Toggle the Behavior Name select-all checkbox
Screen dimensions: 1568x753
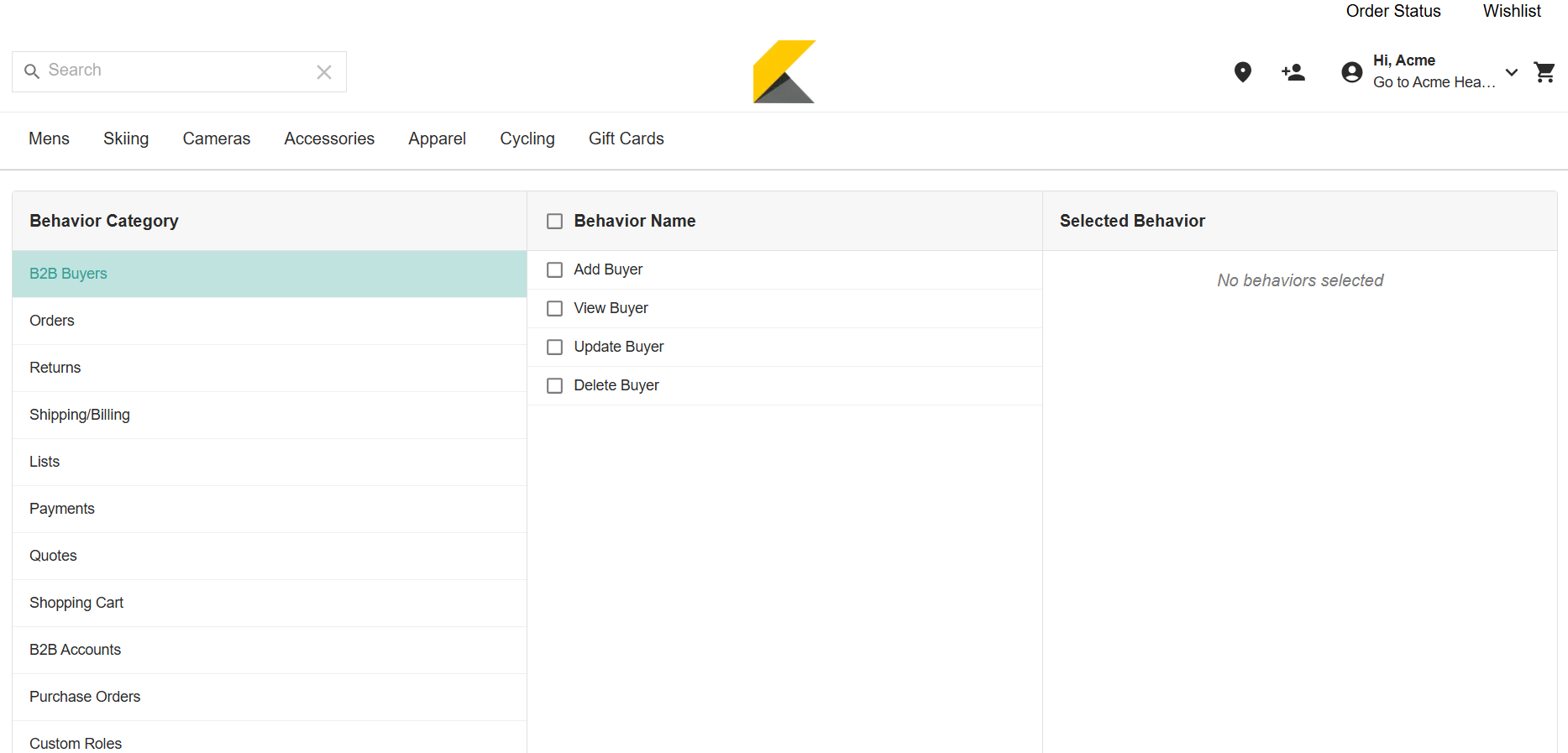[554, 222]
